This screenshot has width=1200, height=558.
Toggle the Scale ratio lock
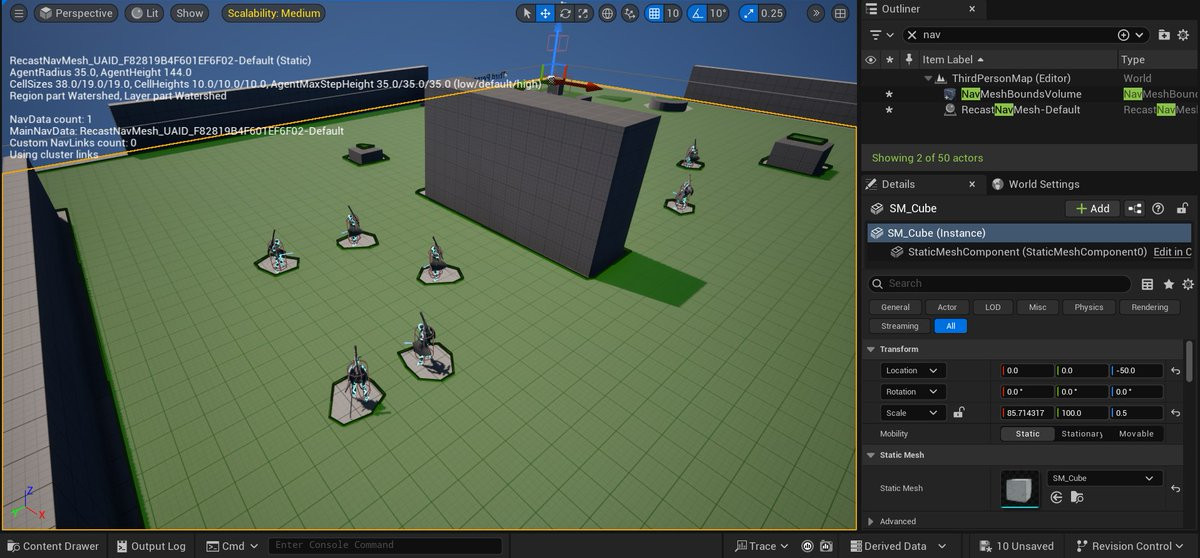pyautogui.click(x=958, y=413)
